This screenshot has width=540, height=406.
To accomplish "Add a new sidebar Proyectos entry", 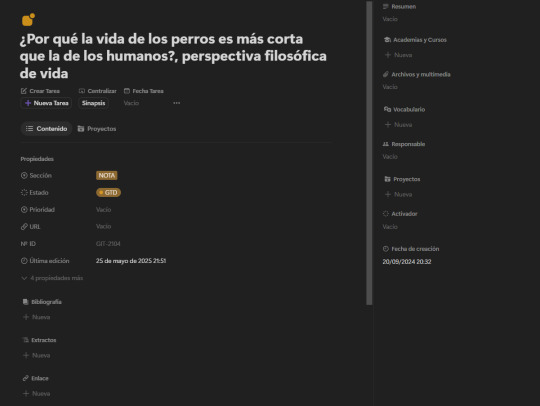I will click(398, 194).
